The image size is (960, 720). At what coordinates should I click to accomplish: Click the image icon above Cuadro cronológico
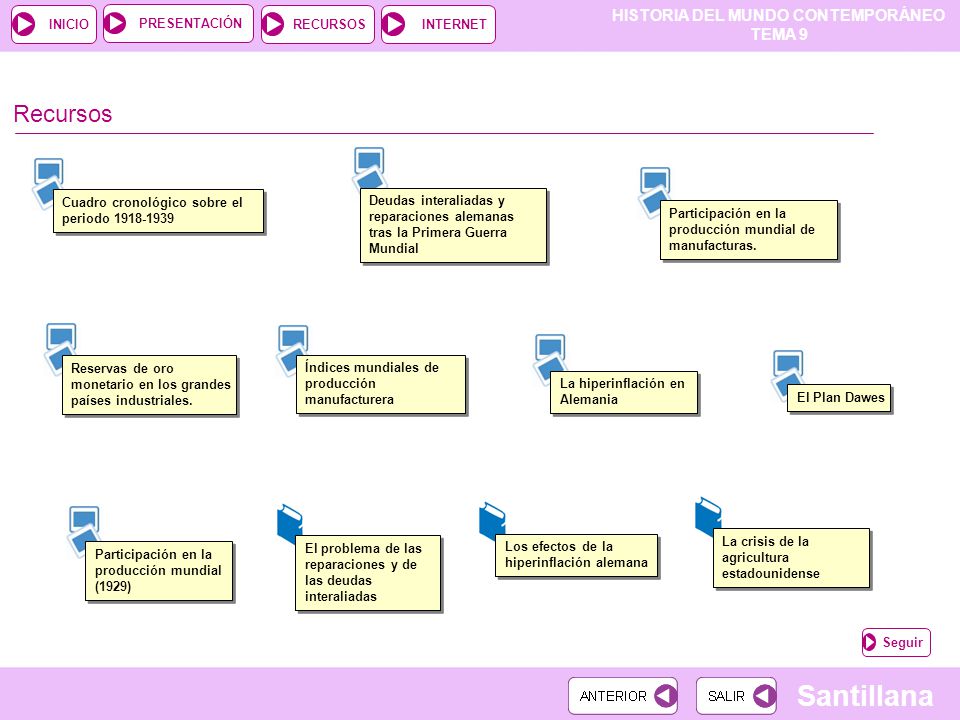coord(48,181)
